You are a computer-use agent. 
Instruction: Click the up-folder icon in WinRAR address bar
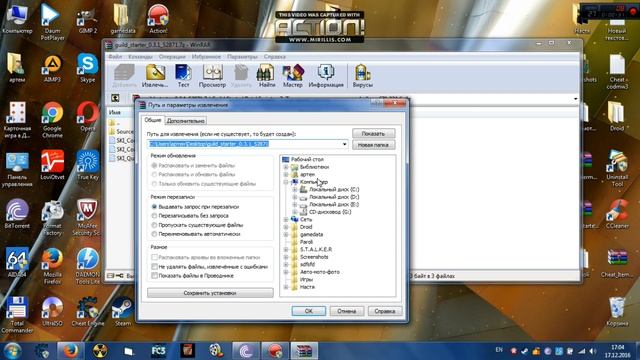[x=115, y=98]
